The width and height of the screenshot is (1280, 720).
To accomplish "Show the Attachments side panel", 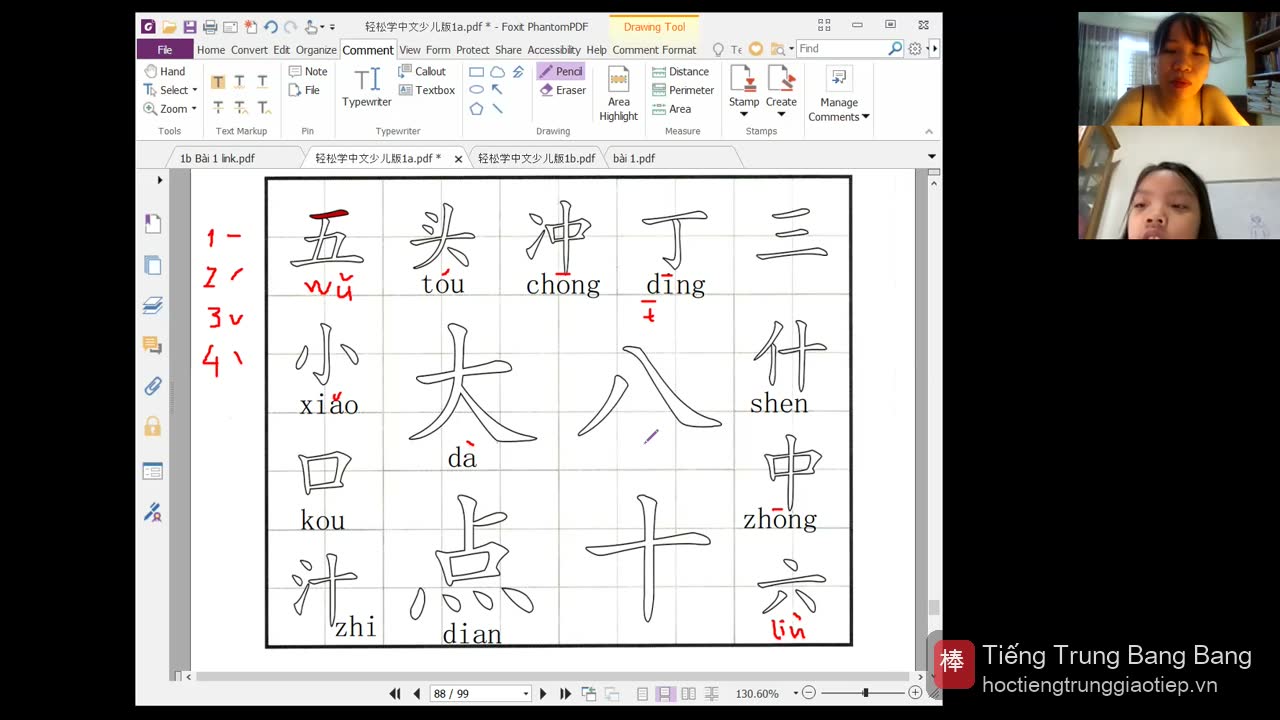I will (153, 386).
